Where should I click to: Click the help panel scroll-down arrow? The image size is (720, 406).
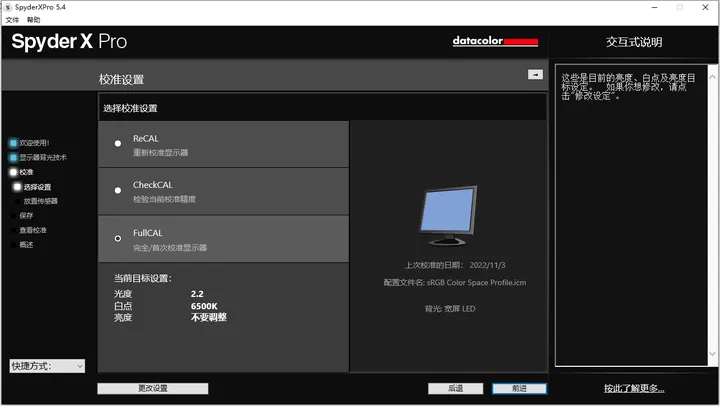pyautogui.click(x=712, y=354)
